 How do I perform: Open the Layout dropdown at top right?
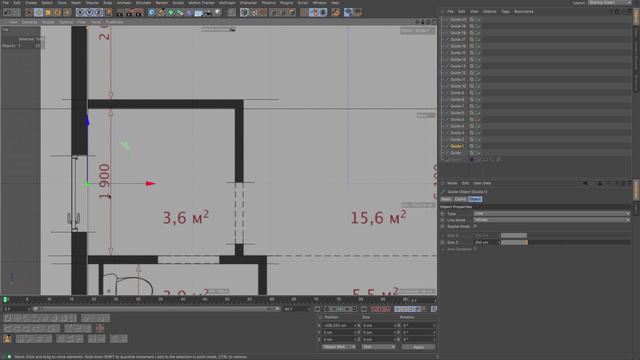(x=610, y=2)
